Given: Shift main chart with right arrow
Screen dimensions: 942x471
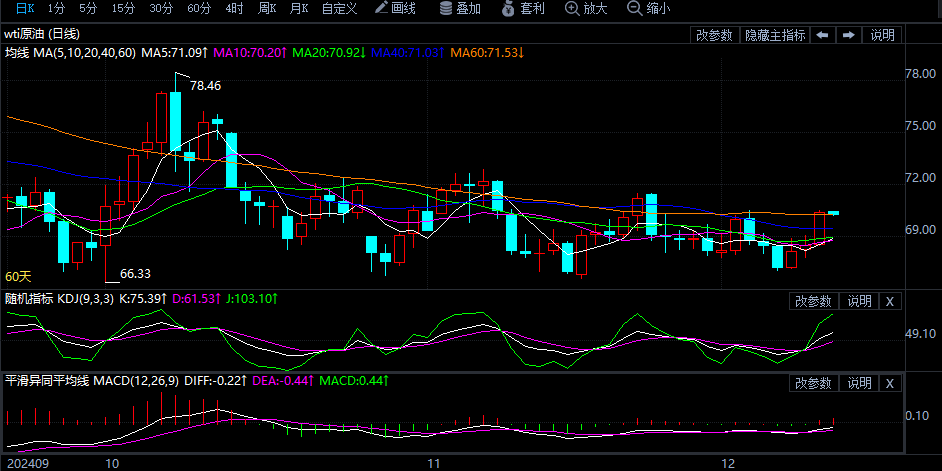Looking at the screenshot, I should (x=848, y=35).
